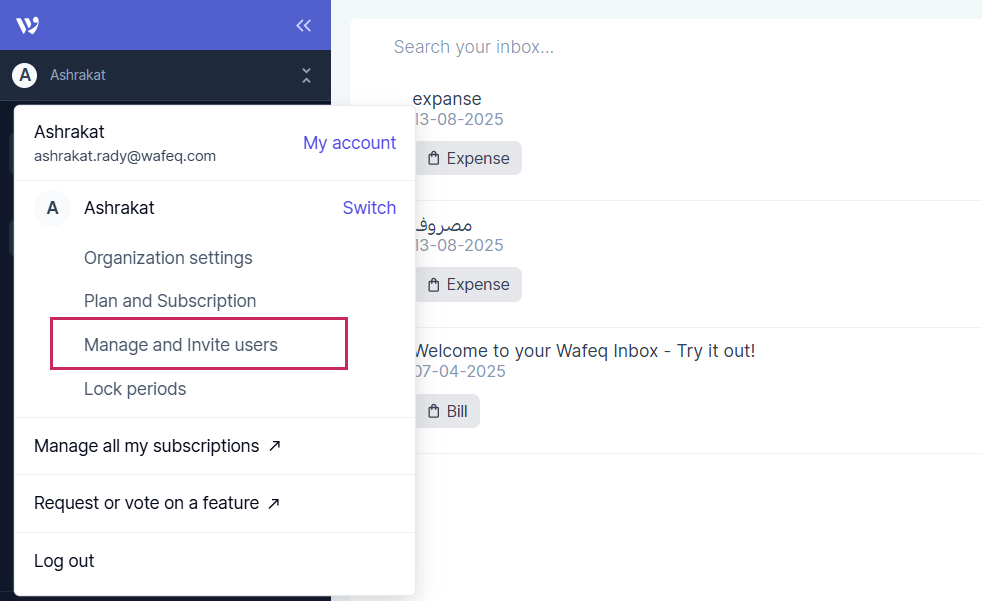The height and width of the screenshot is (601, 982).
Task: Open My account
Action: [x=349, y=143]
